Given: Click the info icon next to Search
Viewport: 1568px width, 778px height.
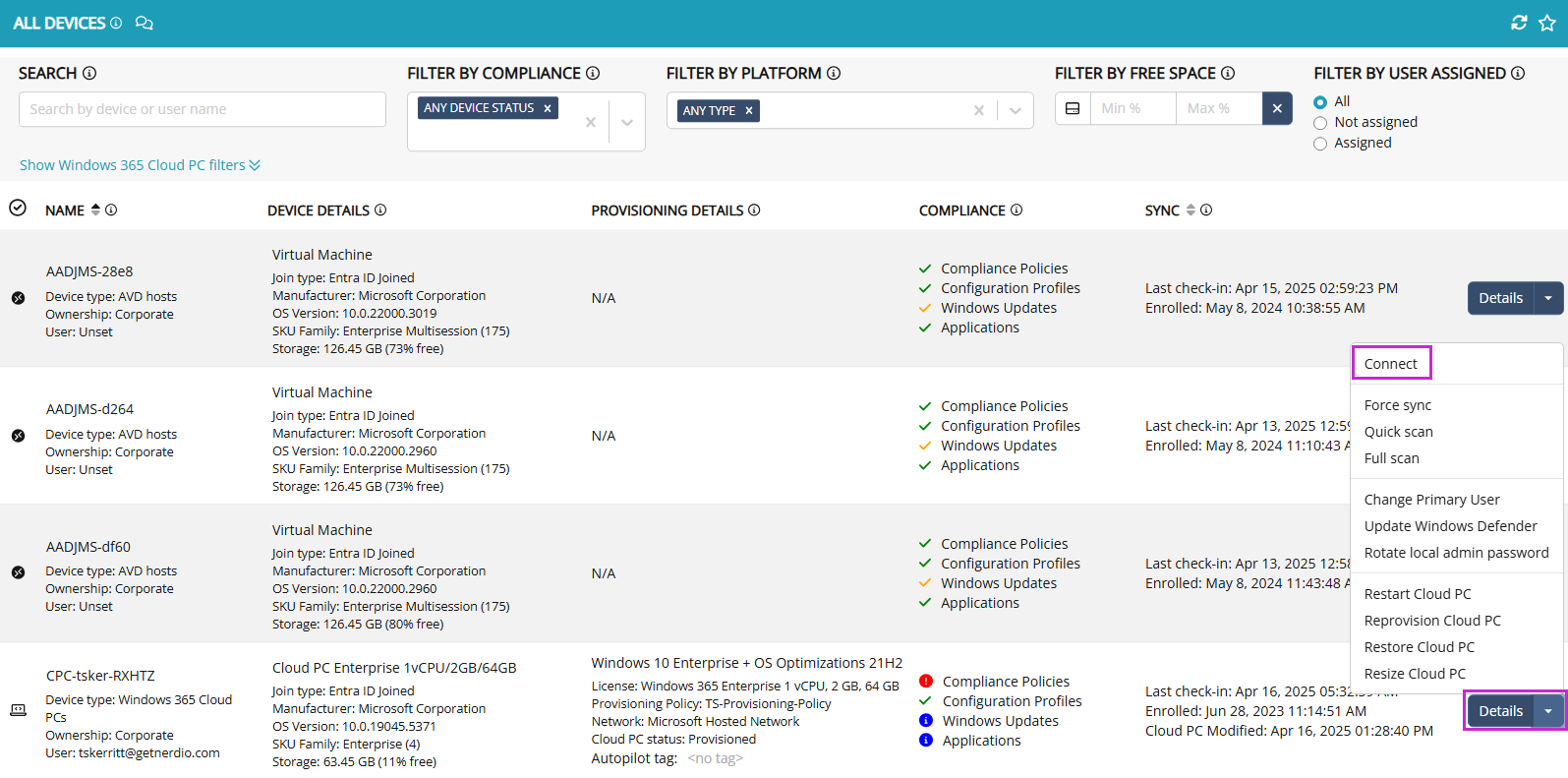Looking at the screenshot, I should coord(89,73).
